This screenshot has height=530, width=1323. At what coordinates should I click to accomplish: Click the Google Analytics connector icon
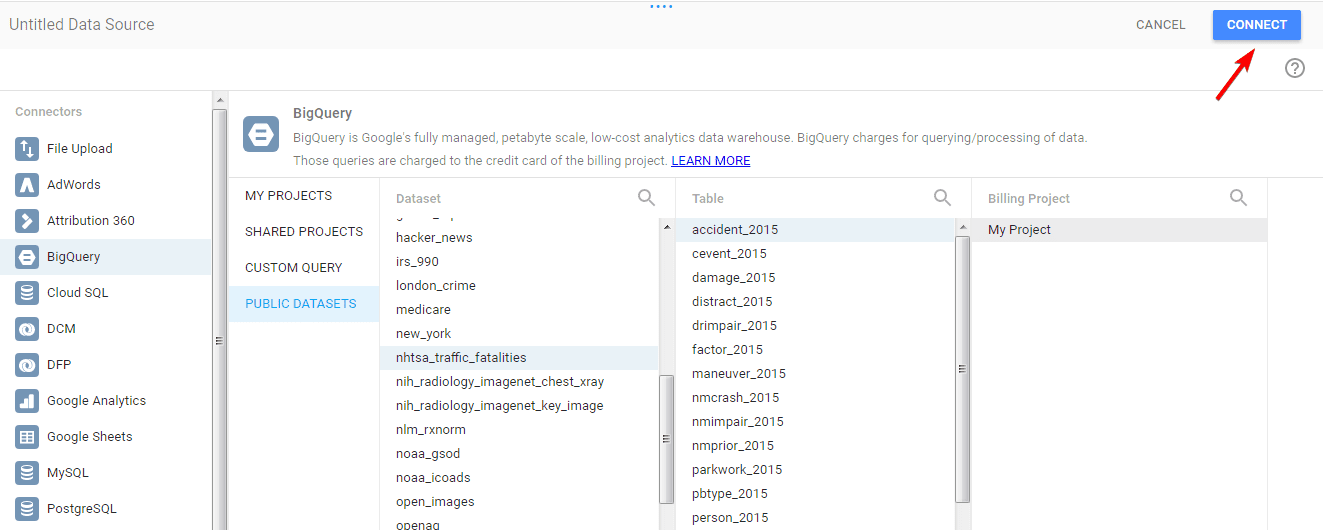coord(27,401)
